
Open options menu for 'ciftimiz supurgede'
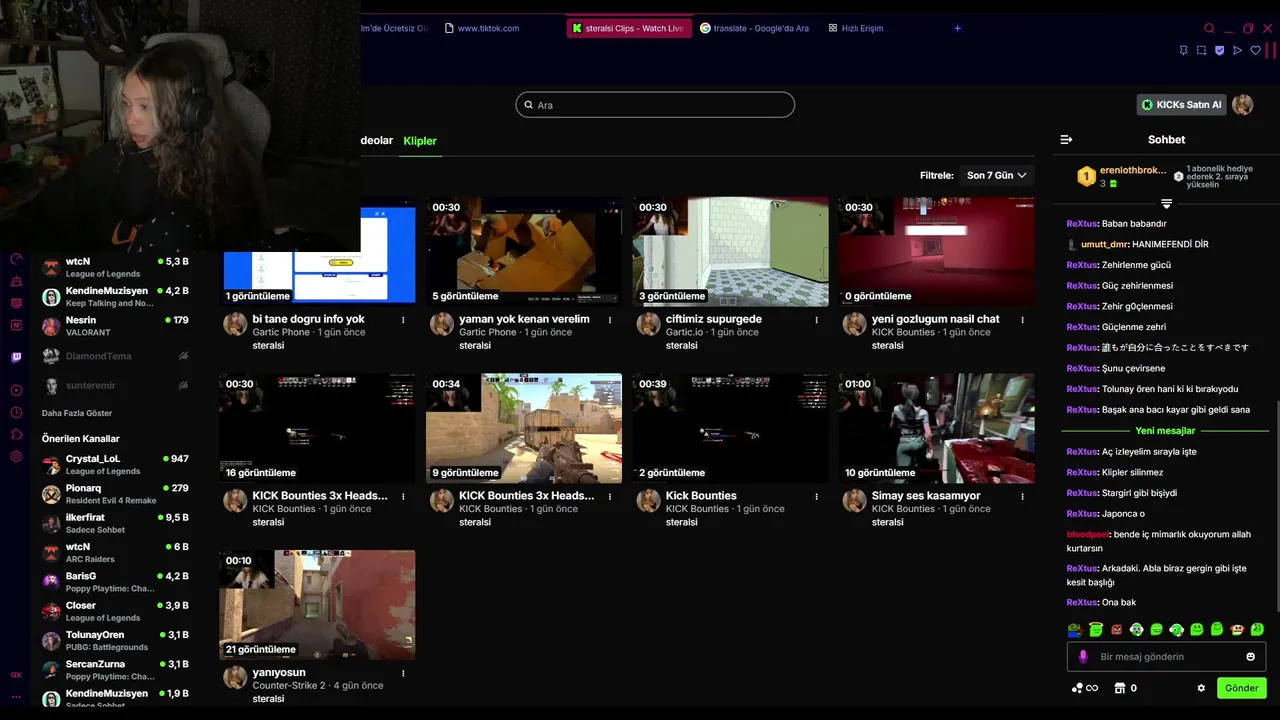pos(816,320)
